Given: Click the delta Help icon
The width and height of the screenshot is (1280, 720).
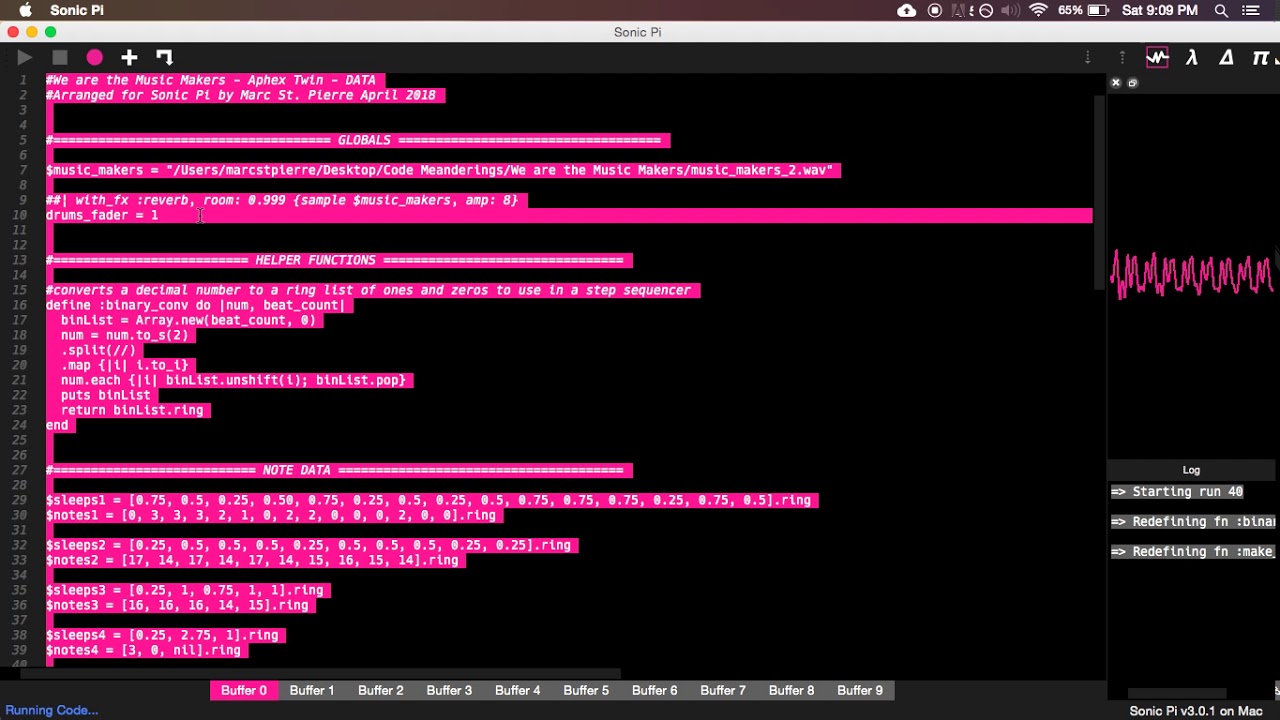Looking at the screenshot, I should (x=1226, y=58).
